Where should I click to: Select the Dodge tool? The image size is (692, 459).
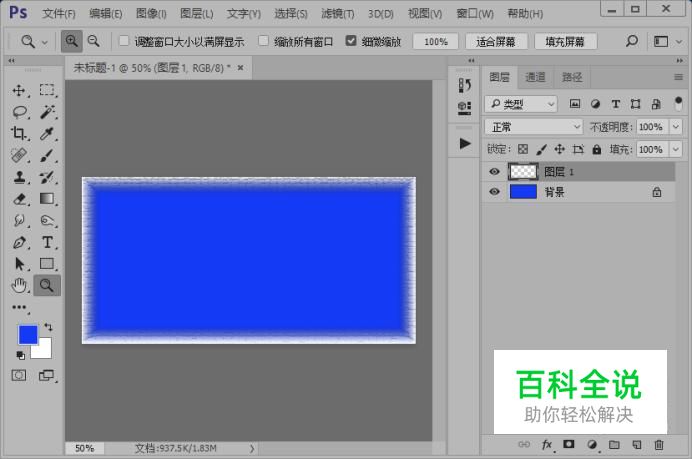tap(47, 220)
